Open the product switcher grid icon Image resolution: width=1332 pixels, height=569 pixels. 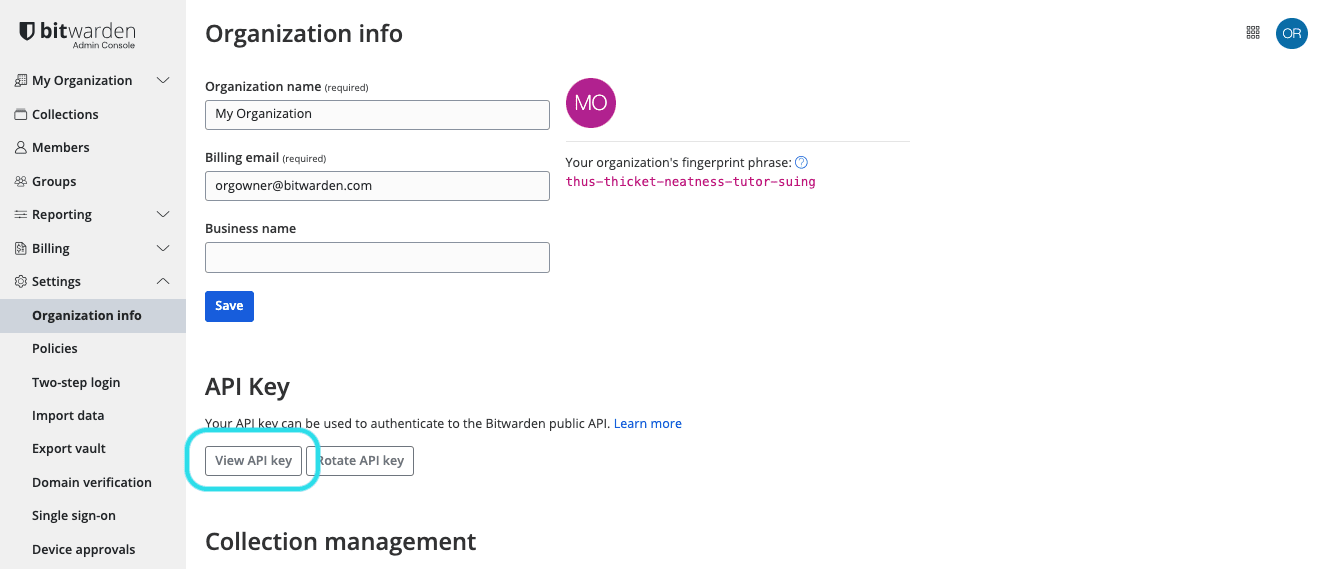coord(1253,33)
